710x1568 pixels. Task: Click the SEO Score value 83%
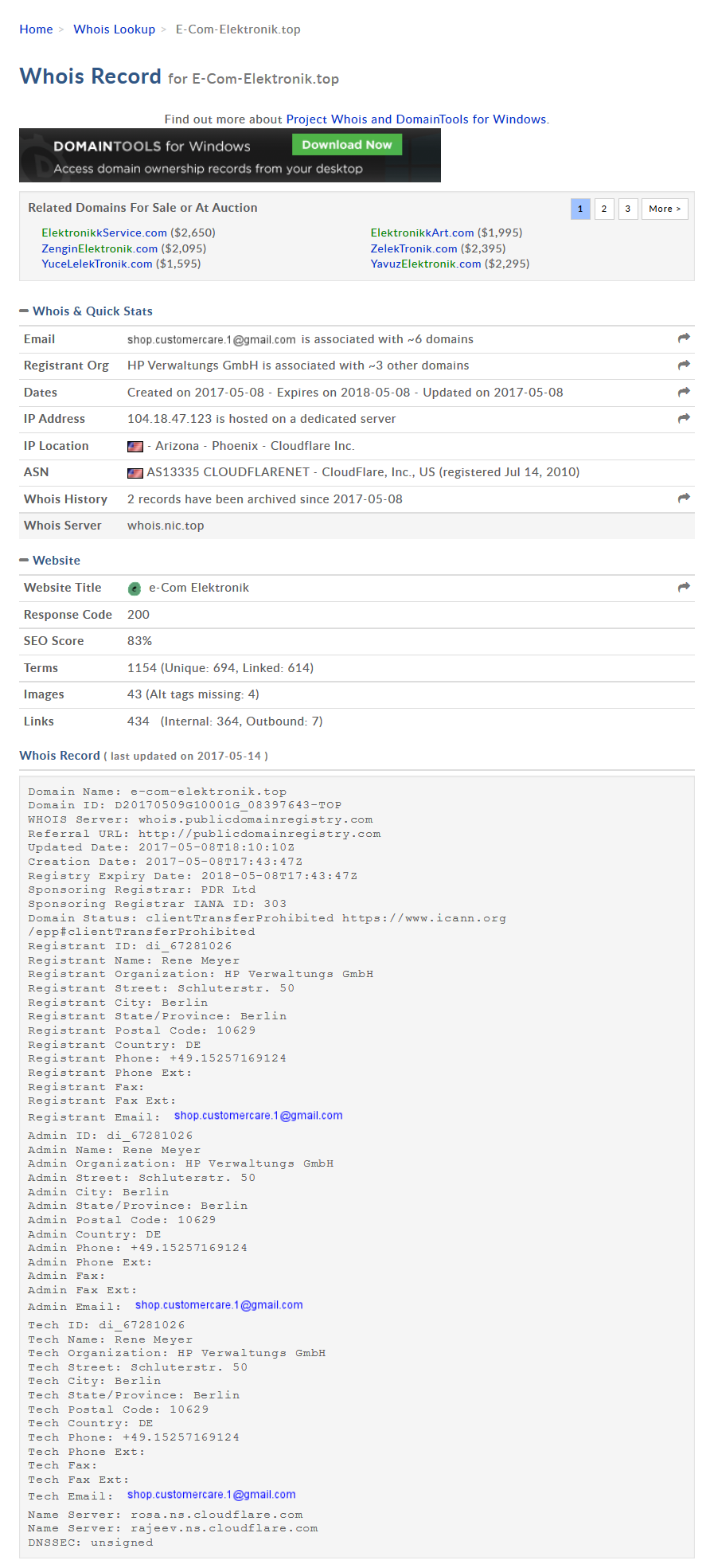(x=139, y=641)
